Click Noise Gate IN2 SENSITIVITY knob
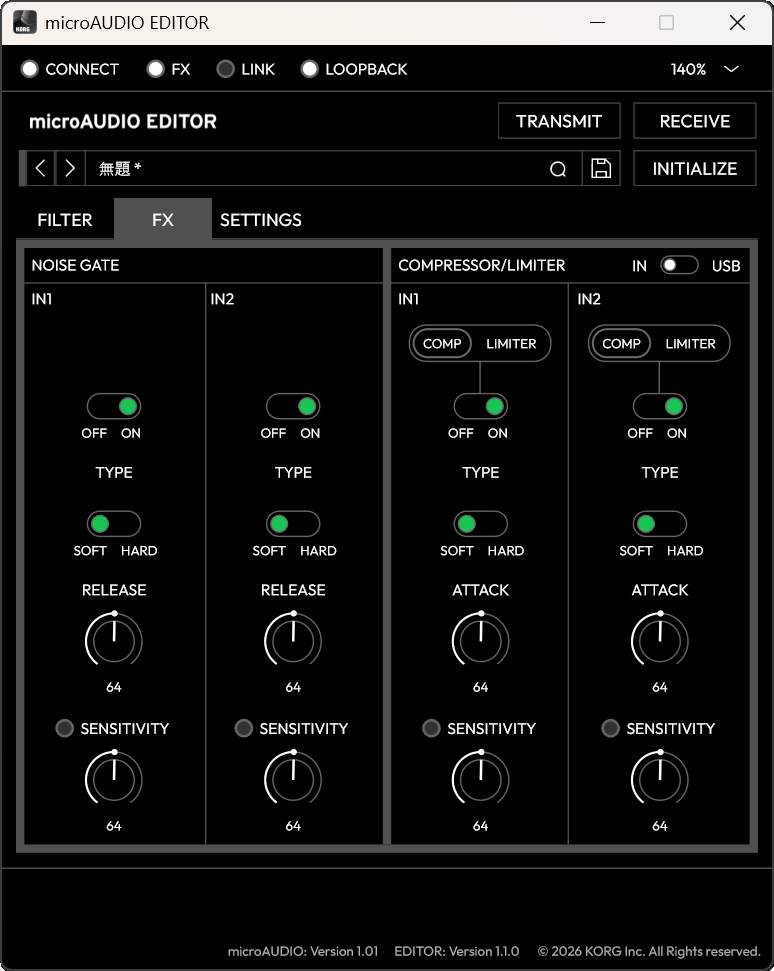The width and height of the screenshot is (774, 971). (293, 778)
